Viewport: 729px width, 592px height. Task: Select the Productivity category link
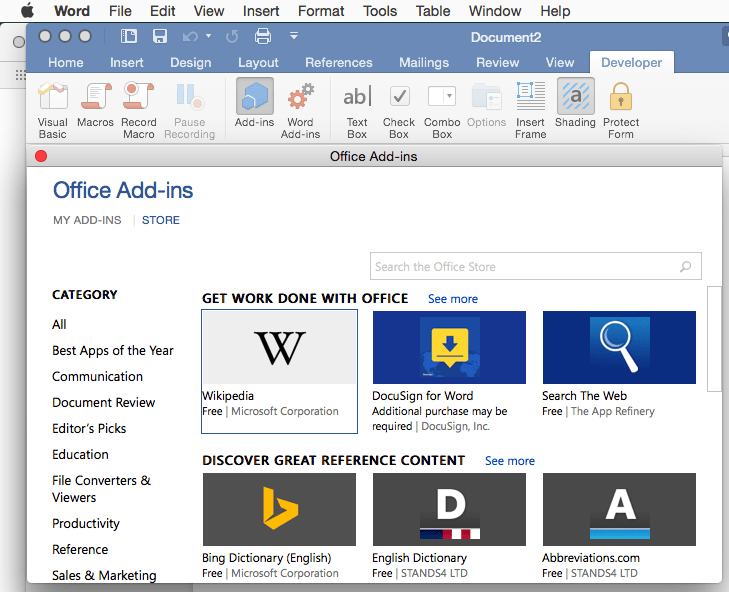pos(86,524)
